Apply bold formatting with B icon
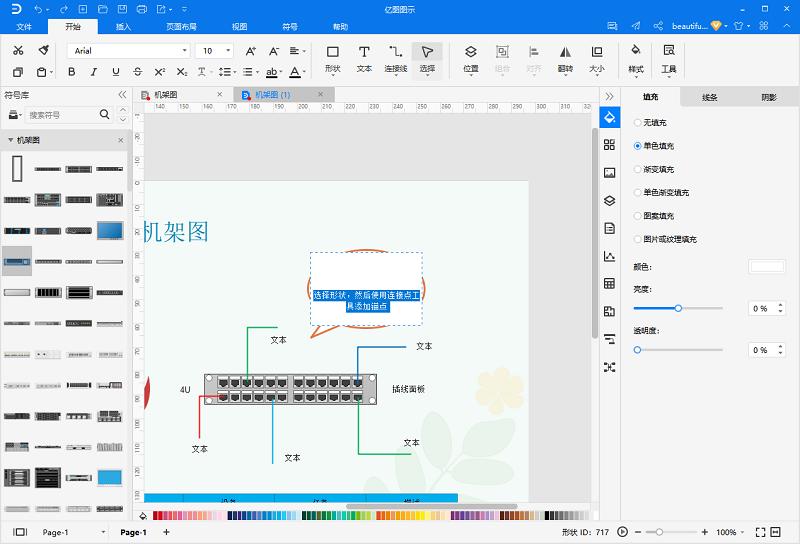This screenshot has width=800, height=544. [71, 72]
